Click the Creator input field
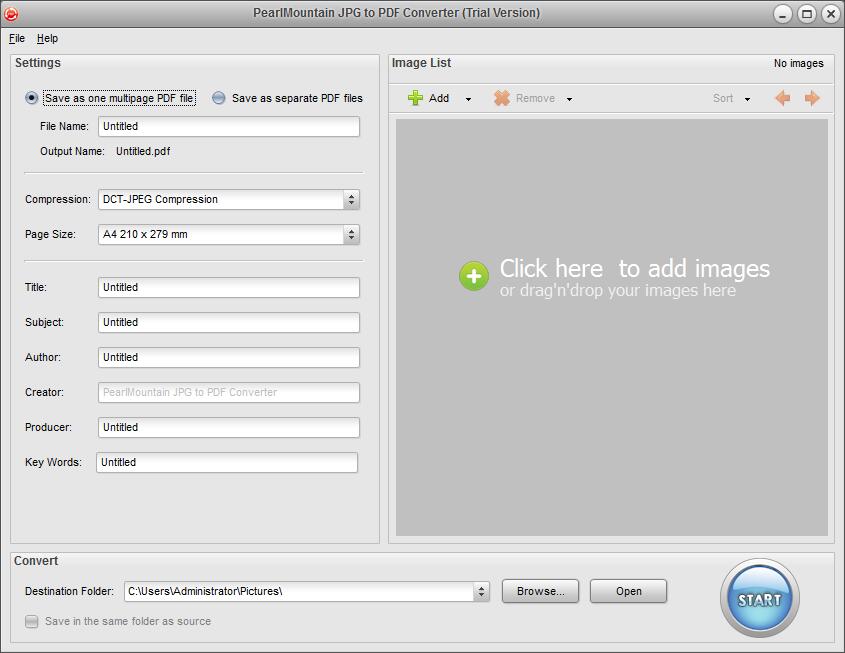 (229, 393)
